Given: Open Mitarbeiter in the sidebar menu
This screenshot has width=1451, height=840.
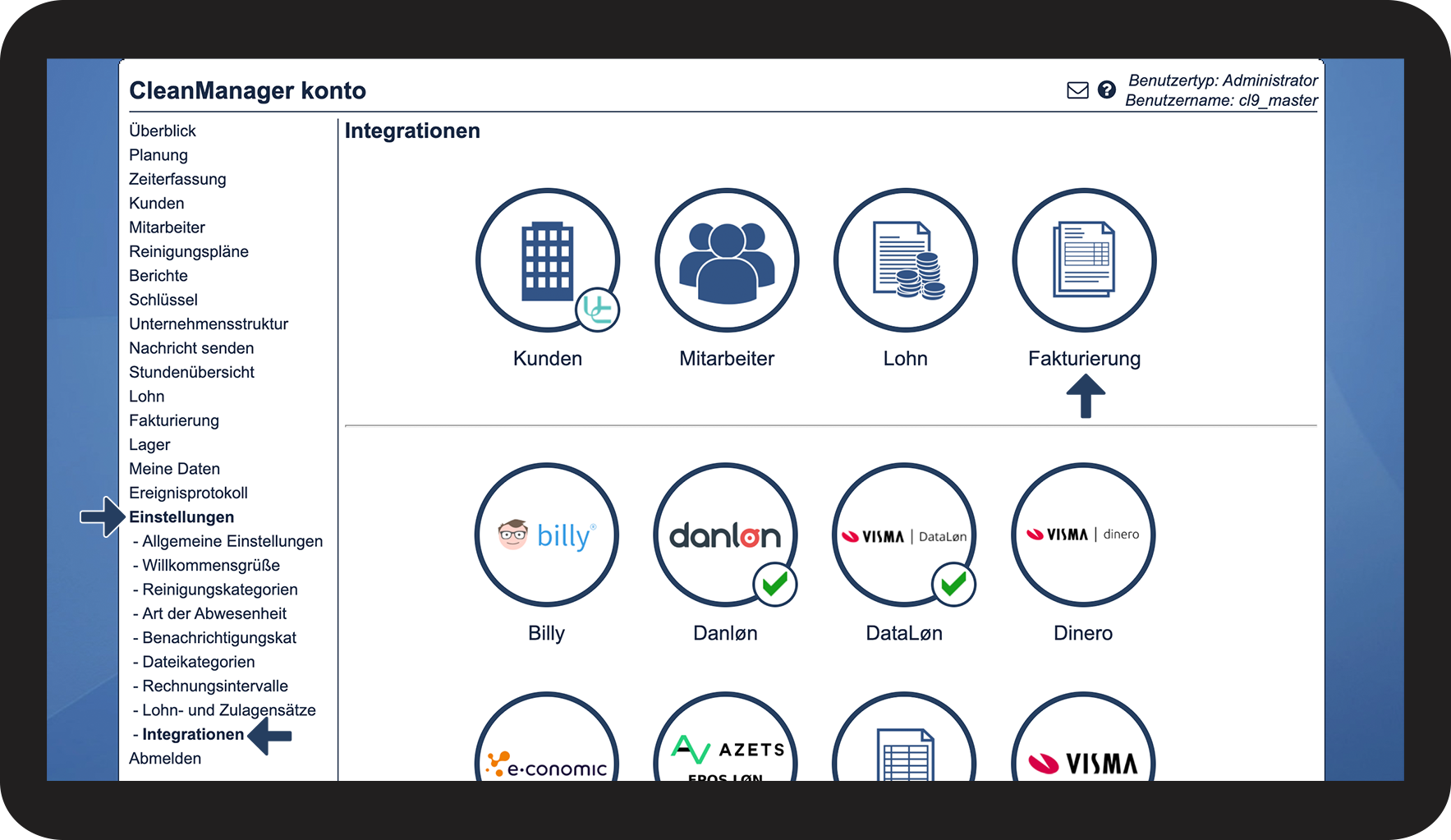Looking at the screenshot, I should (167, 227).
